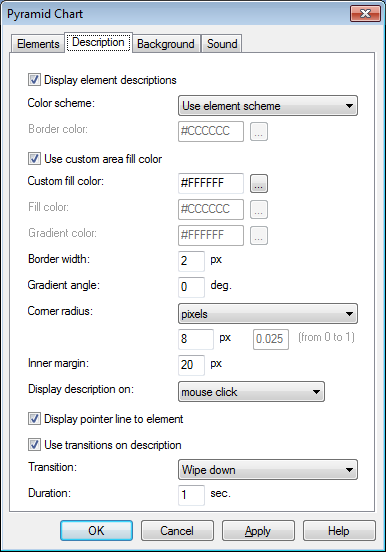Switch to the Background tab

click(166, 44)
